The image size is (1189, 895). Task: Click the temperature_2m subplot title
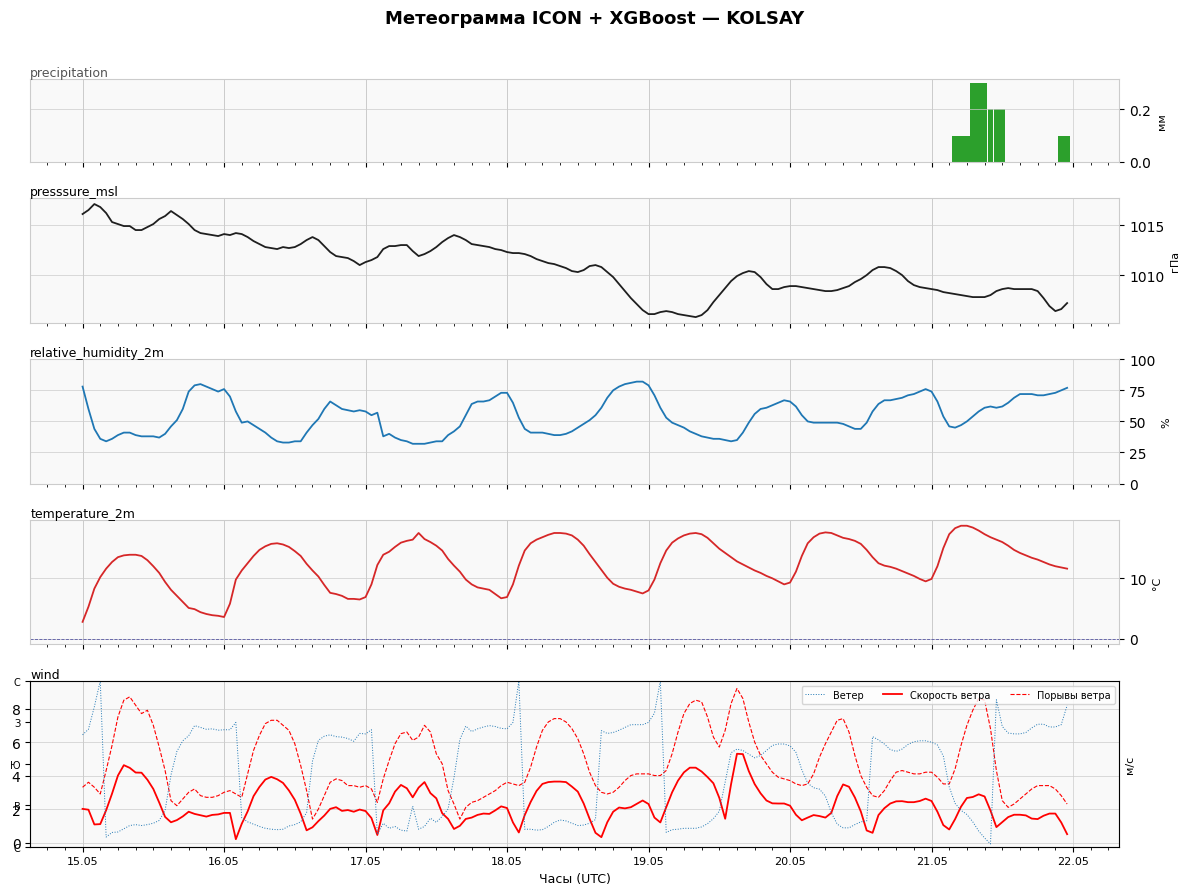point(83,513)
